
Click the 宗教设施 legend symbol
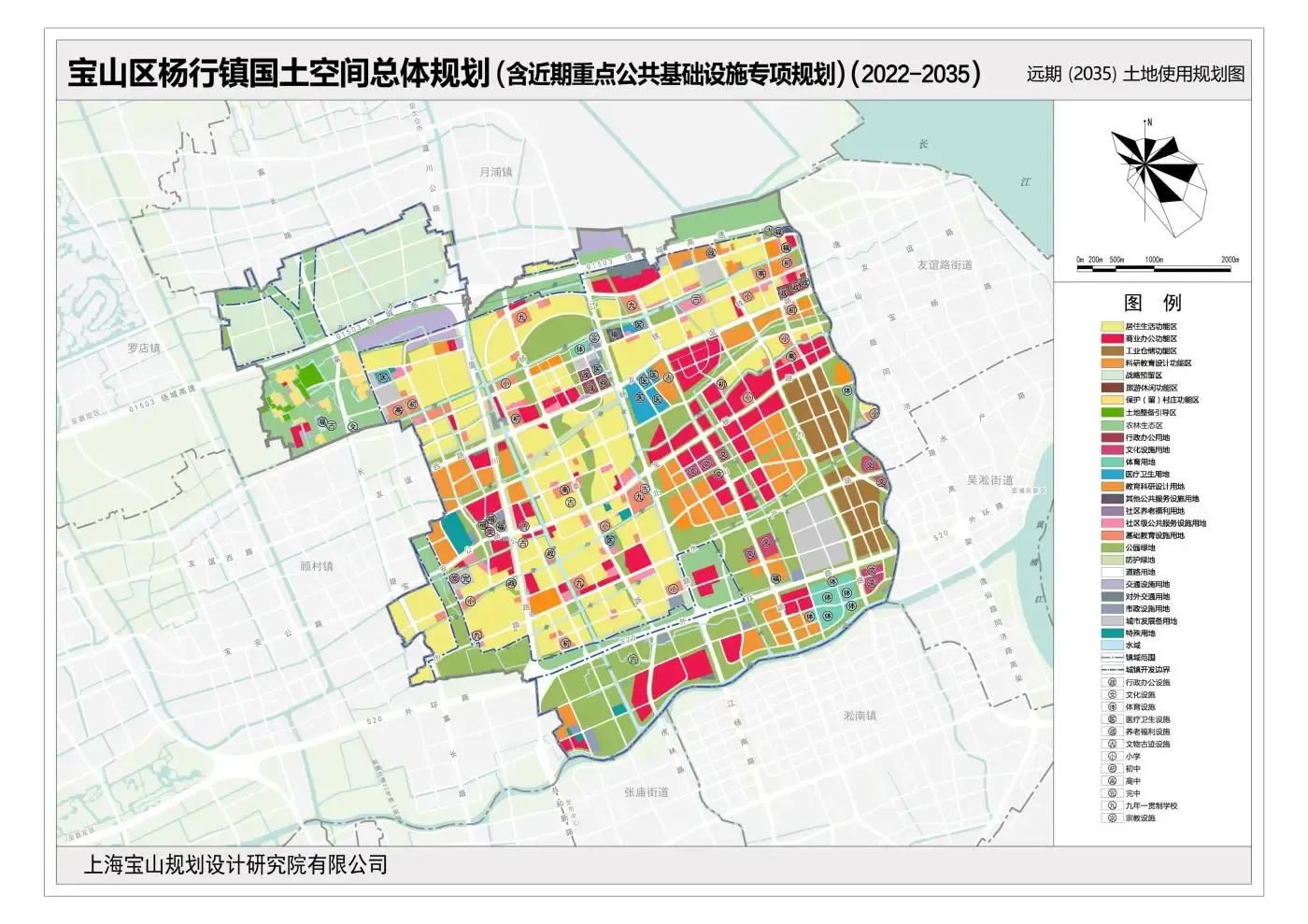tap(1112, 818)
